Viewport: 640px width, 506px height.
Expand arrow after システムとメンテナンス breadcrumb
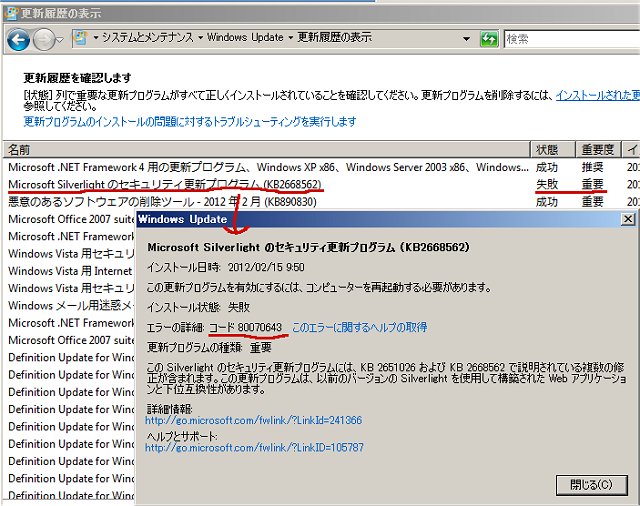pyautogui.click(x=200, y=38)
